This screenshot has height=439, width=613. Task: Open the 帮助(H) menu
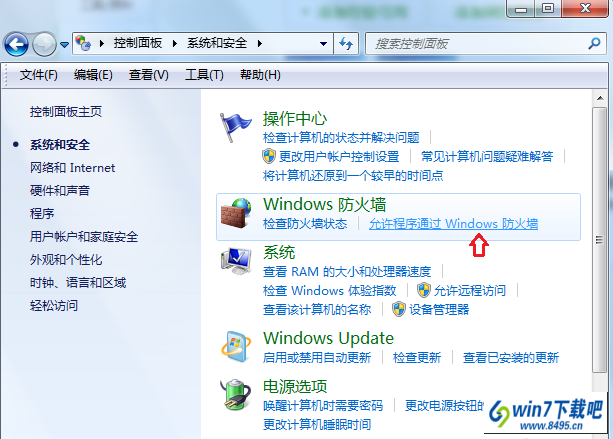[x=260, y=75]
